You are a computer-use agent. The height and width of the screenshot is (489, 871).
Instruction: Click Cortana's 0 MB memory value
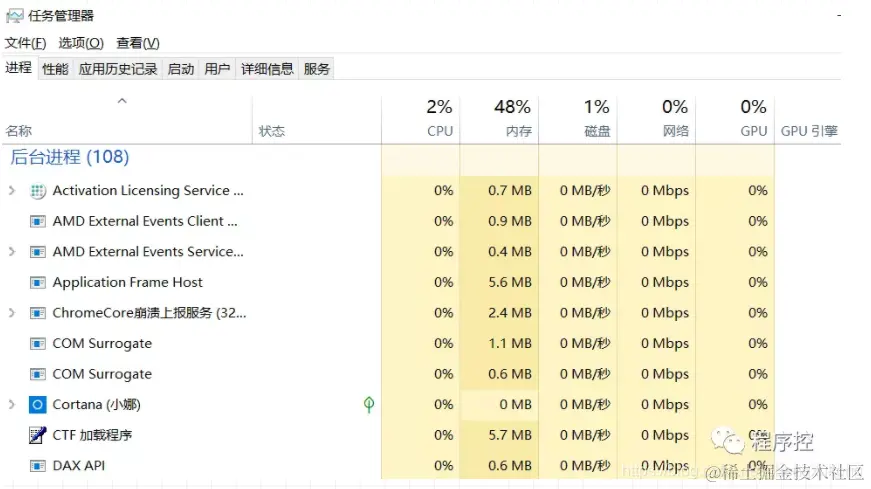coord(515,405)
